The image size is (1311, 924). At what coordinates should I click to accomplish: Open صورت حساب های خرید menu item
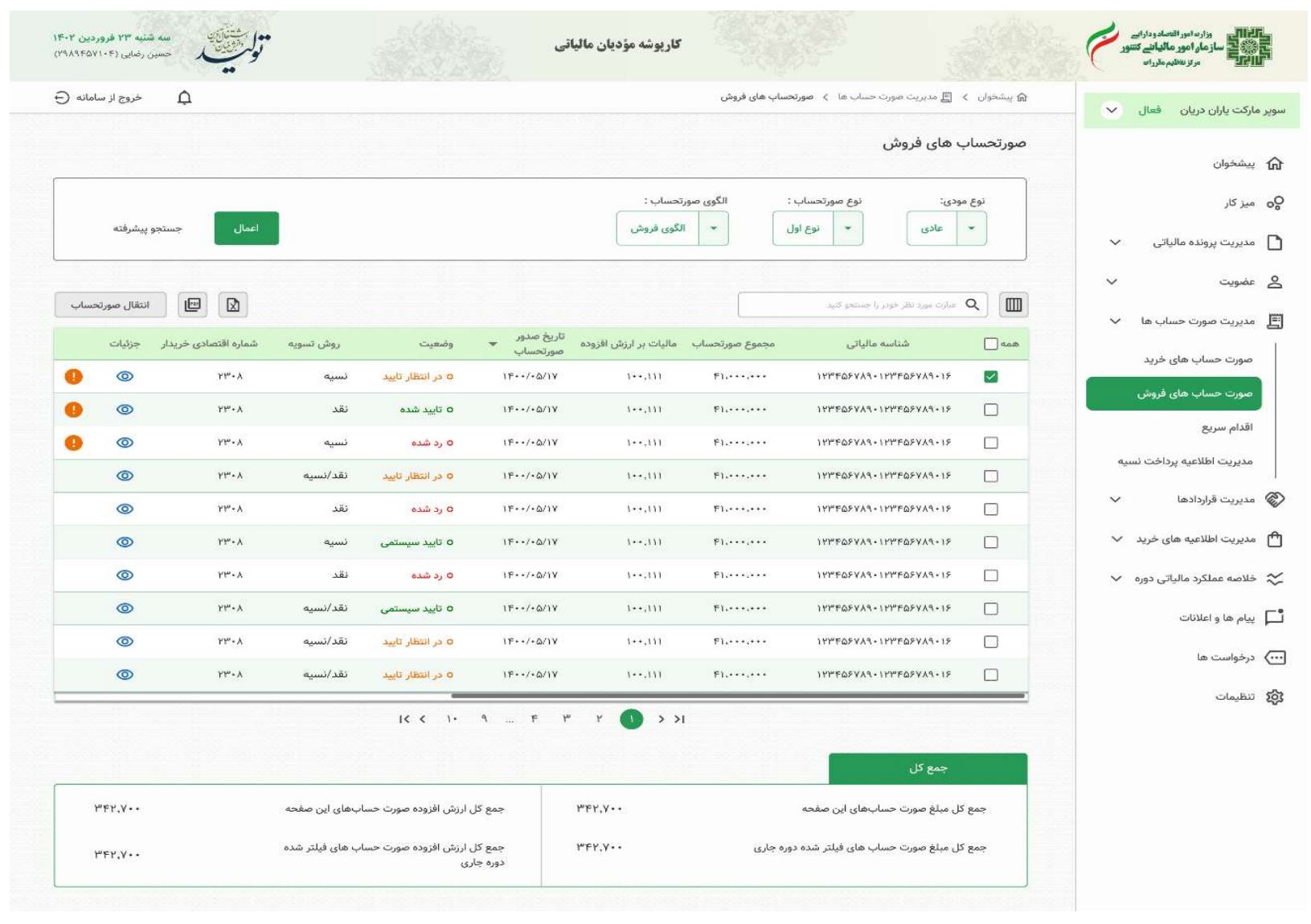click(1198, 359)
